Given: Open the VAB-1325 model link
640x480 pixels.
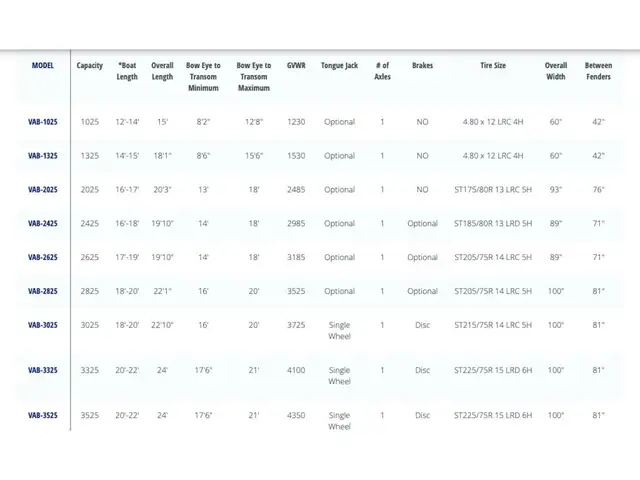Looking at the screenshot, I should click(43, 156).
